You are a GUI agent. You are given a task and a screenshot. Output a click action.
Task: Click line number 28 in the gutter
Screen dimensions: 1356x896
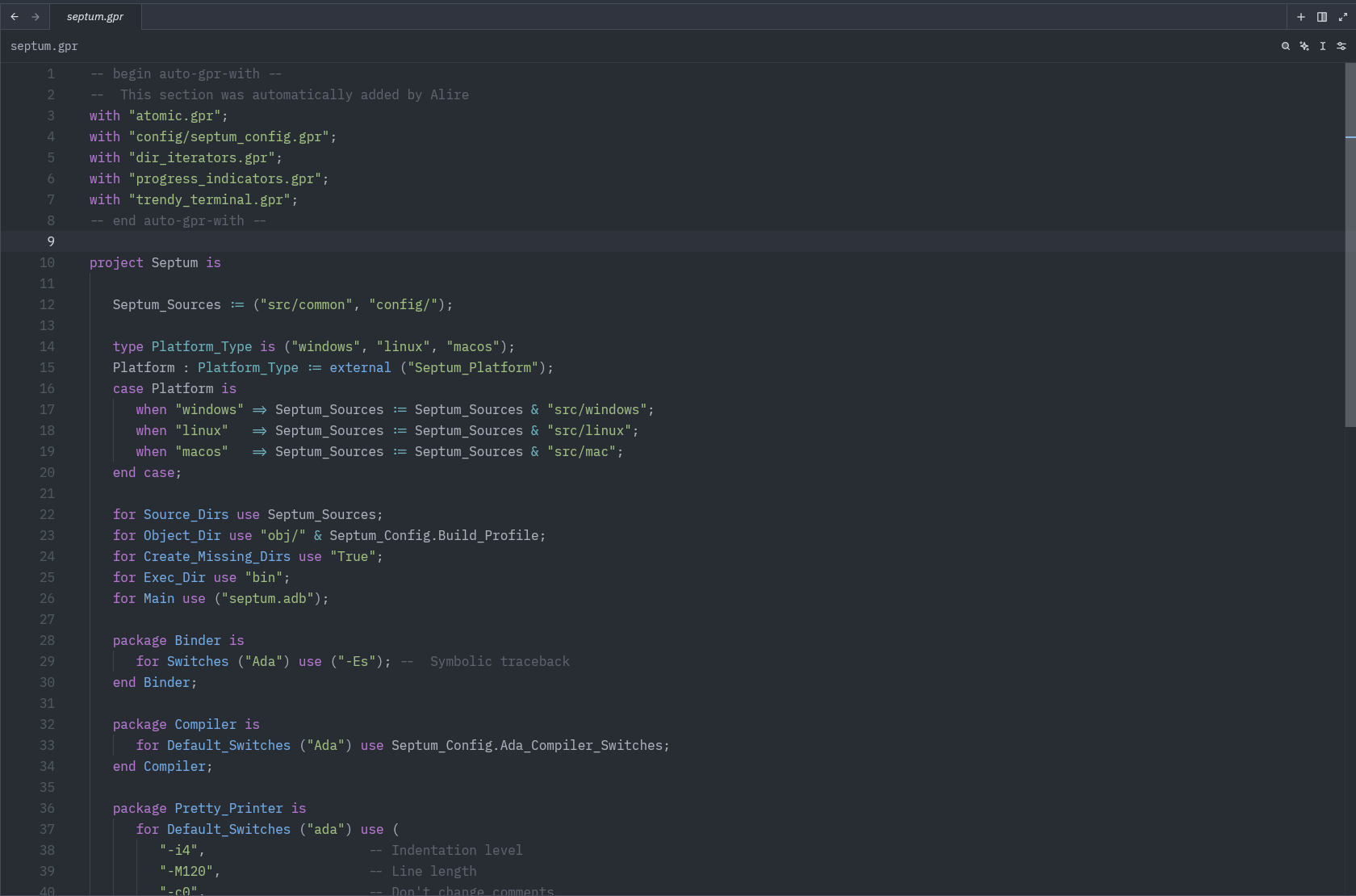pyautogui.click(x=47, y=640)
